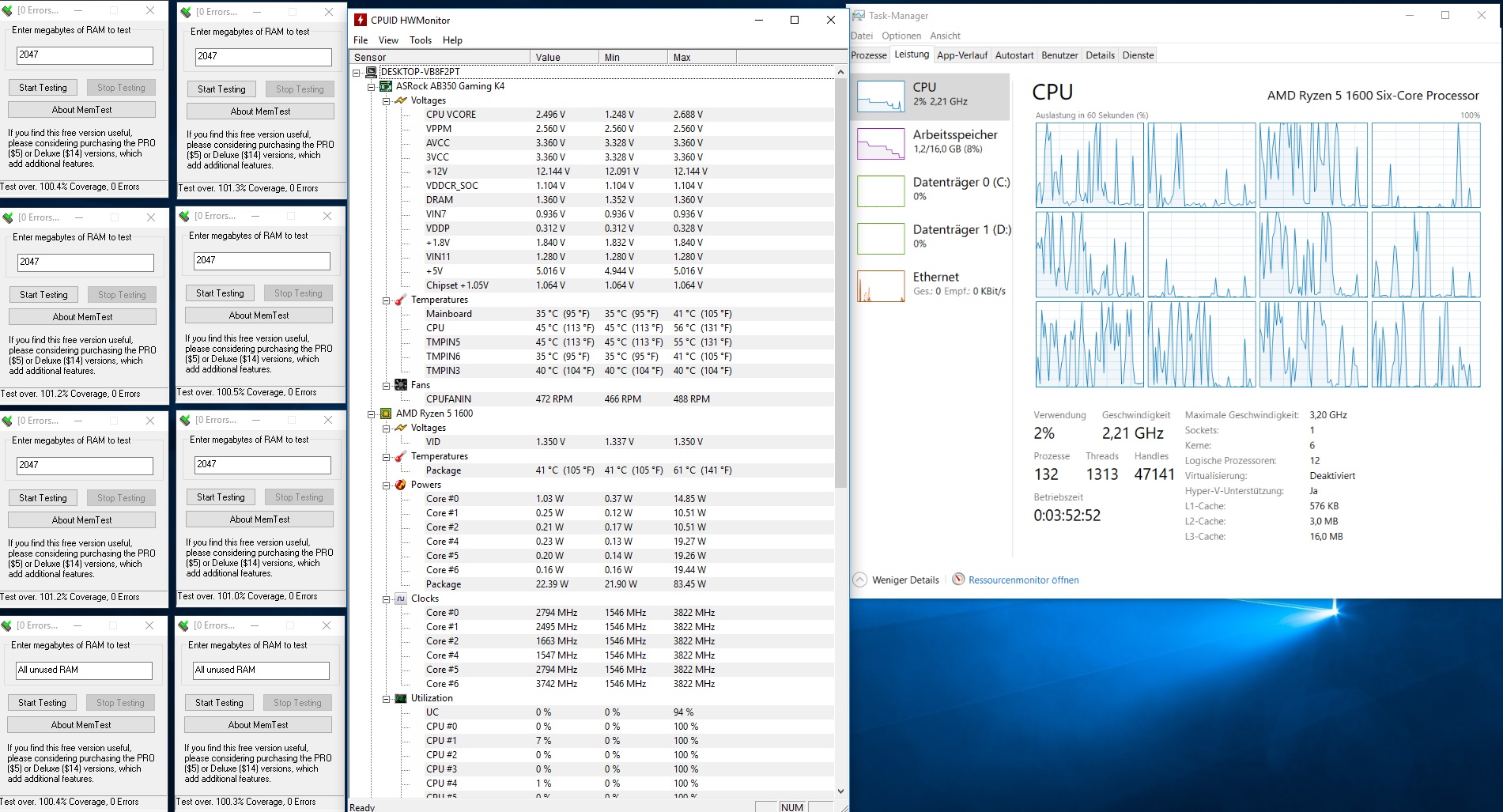Image resolution: width=1503 pixels, height=812 pixels.
Task: Click the Voltages icon under AMD Ryzen 5 1600
Action: 401,428
